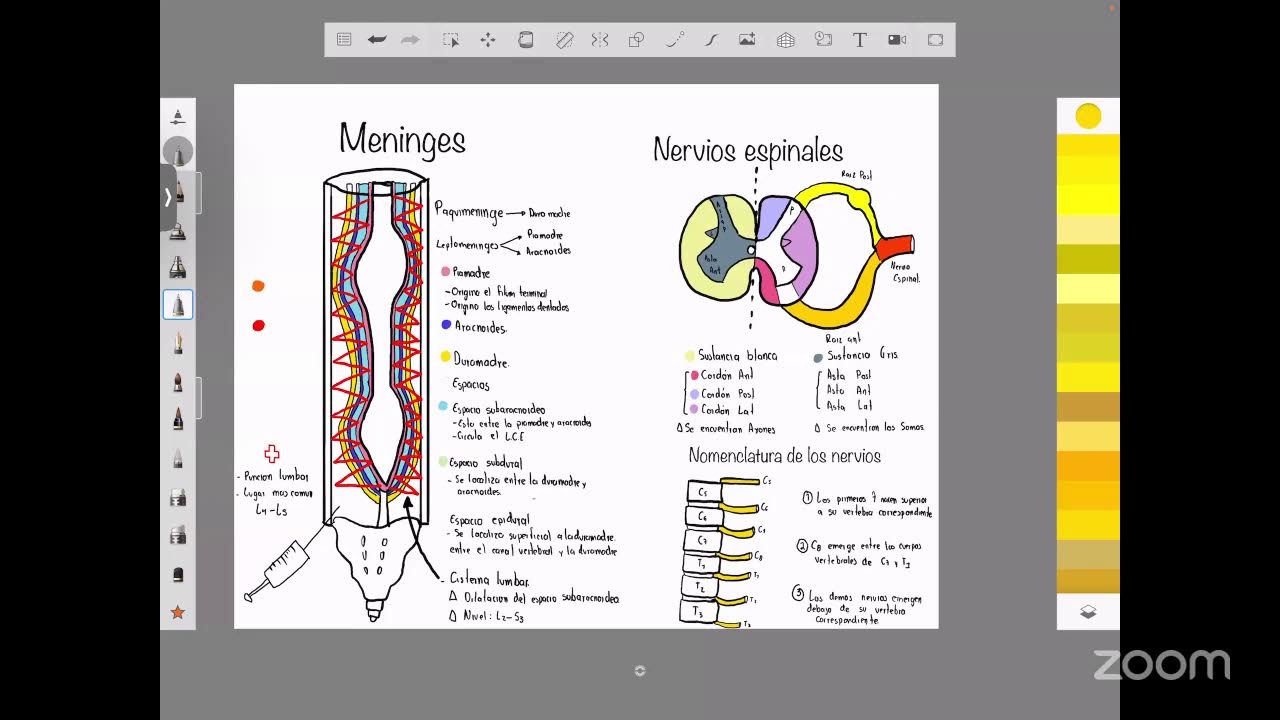Click the "Nervios espinales" title
This screenshot has height=720, width=1280.
(x=748, y=150)
